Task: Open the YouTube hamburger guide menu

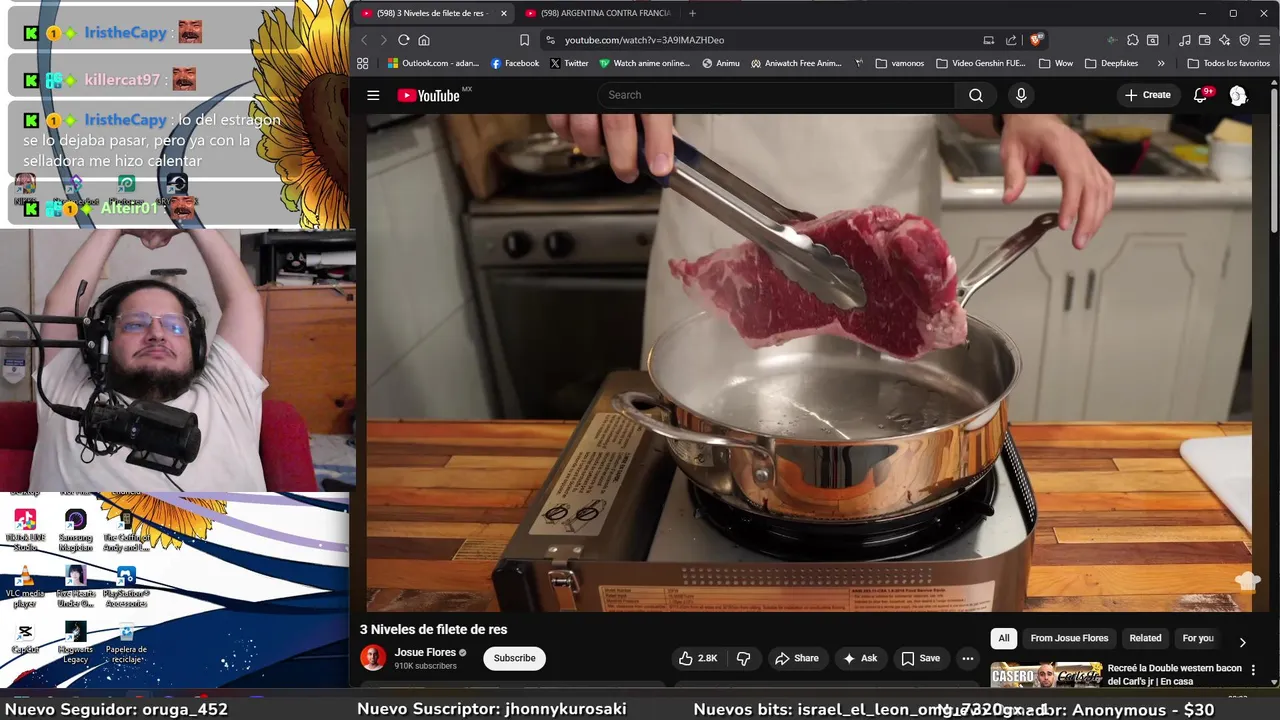Action: [x=373, y=95]
